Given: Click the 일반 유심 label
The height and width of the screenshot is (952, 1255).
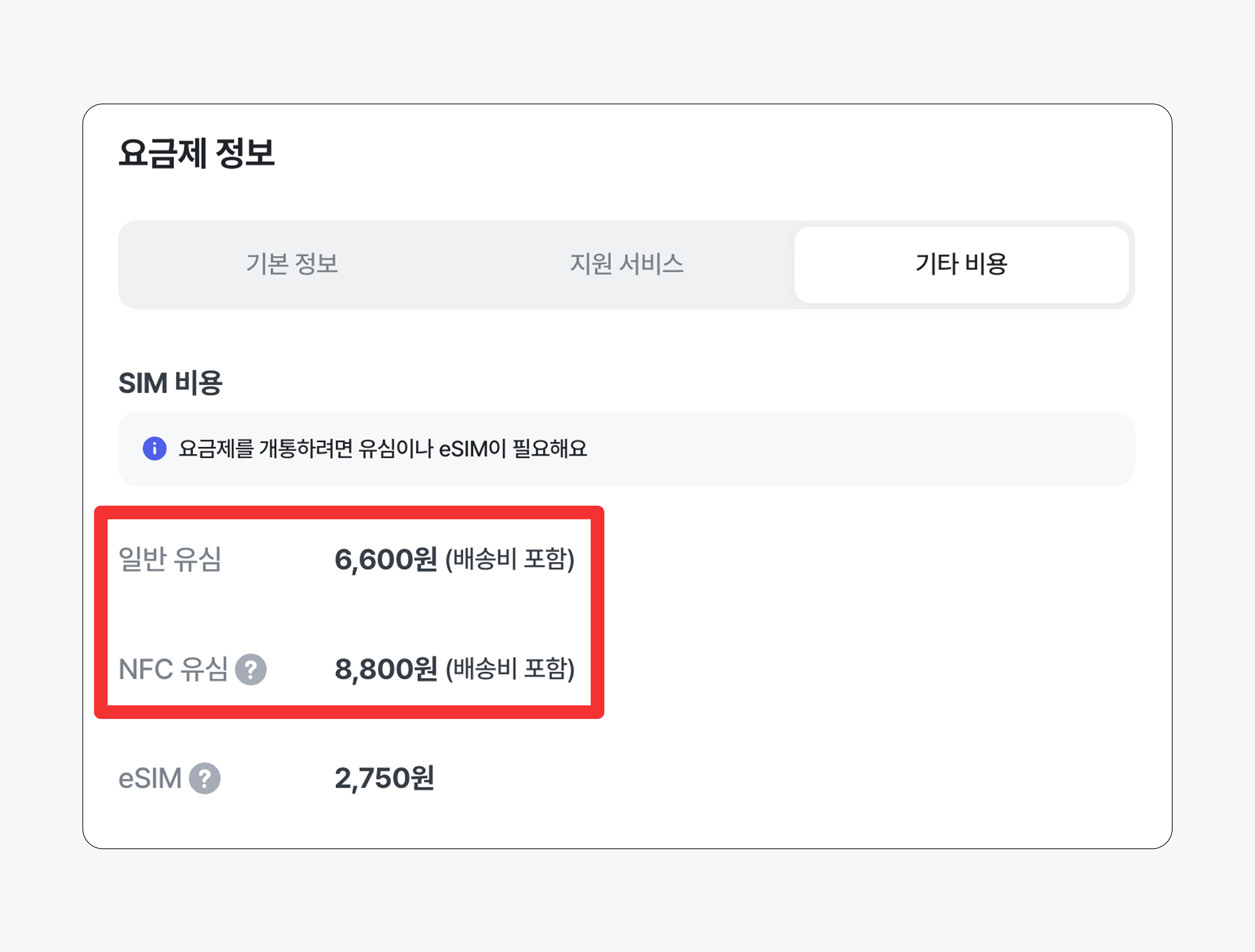Looking at the screenshot, I should tap(170, 559).
